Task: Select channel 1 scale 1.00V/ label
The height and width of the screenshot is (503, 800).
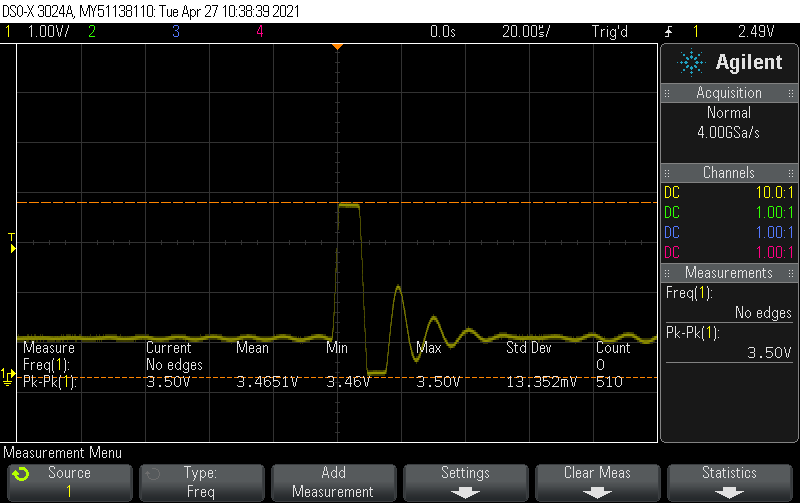Action: (x=48, y=32)
